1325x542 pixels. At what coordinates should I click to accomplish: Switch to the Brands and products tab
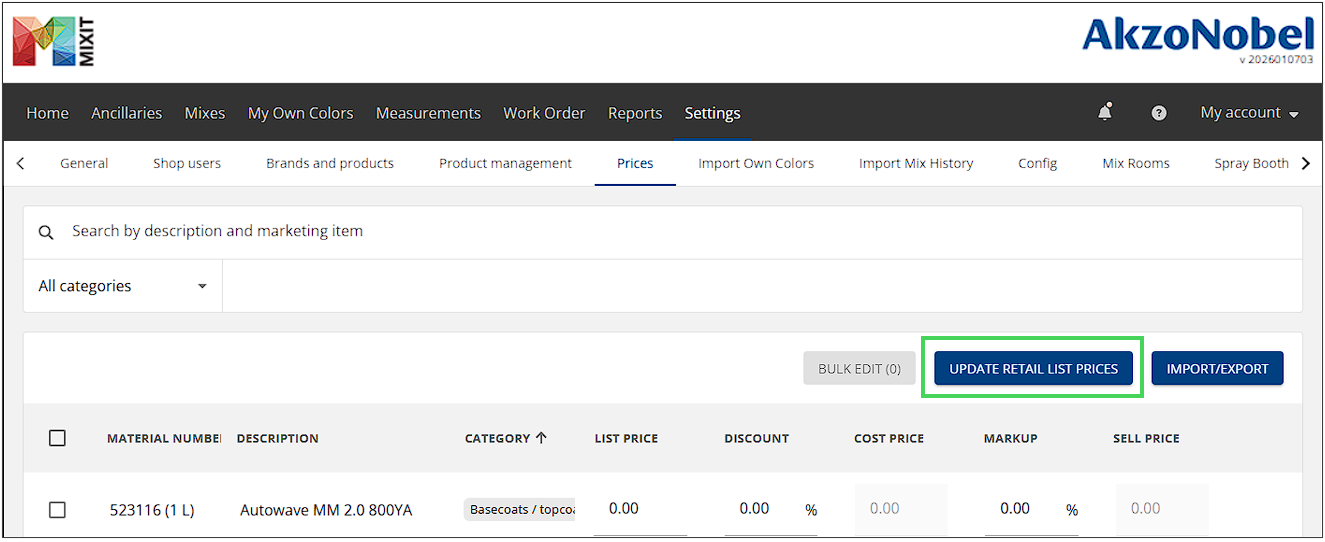tap(330, 163)
